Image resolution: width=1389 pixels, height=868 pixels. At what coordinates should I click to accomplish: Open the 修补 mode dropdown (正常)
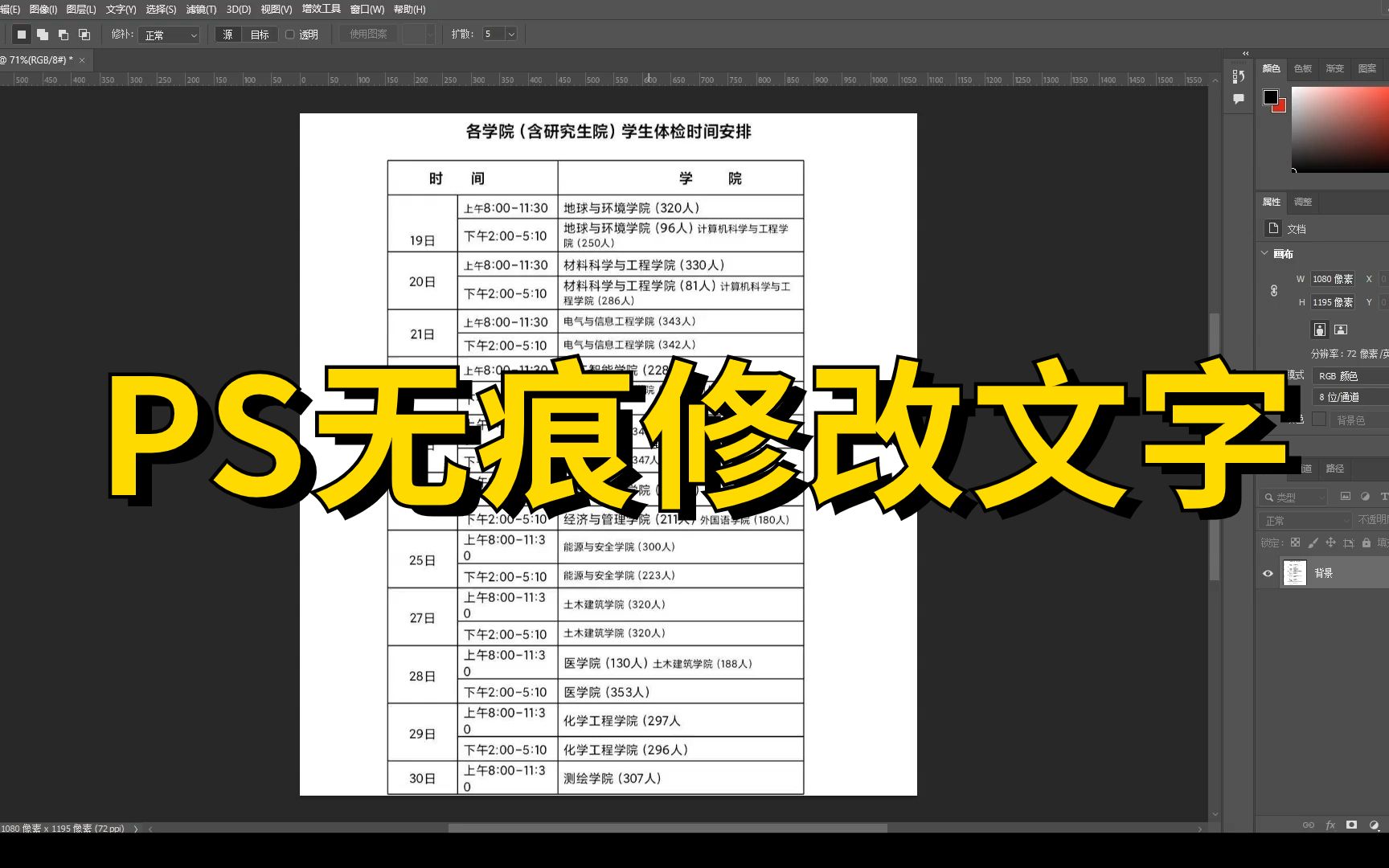(168, 35)
